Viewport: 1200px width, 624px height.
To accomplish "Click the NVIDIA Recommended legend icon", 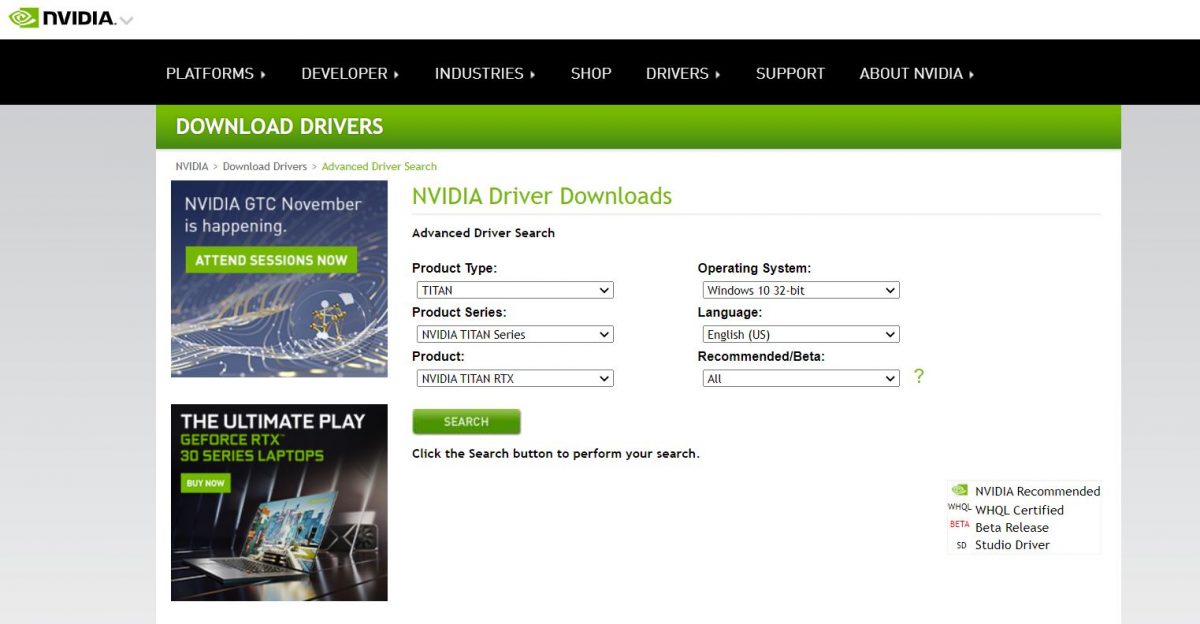I will (960, 491).
